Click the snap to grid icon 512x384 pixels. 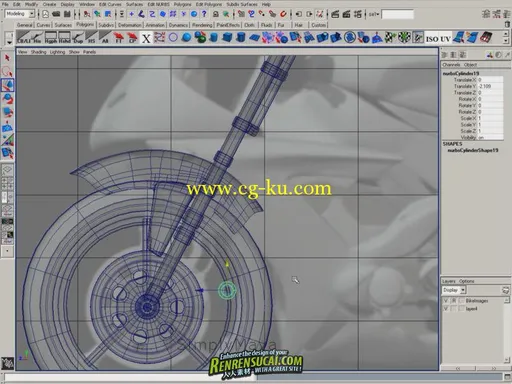click(x=241, y=14)
